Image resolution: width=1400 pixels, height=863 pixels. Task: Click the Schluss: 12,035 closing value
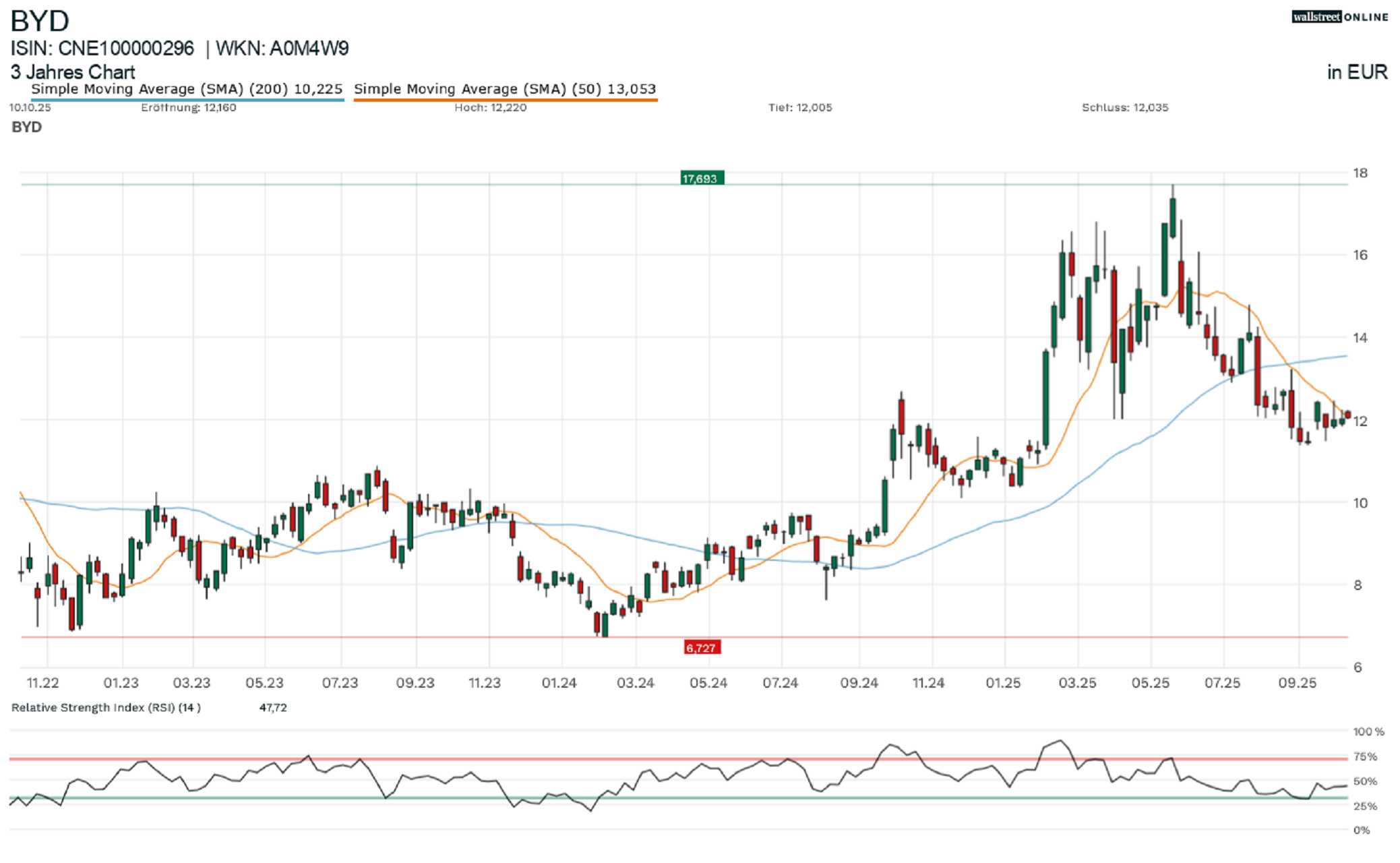point(1124,107)
